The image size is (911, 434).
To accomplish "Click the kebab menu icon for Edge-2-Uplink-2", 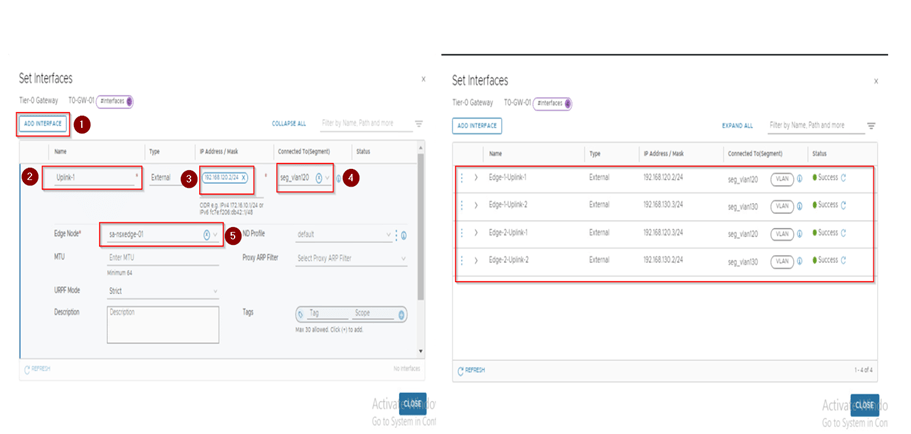I will [x=461, y=260].
